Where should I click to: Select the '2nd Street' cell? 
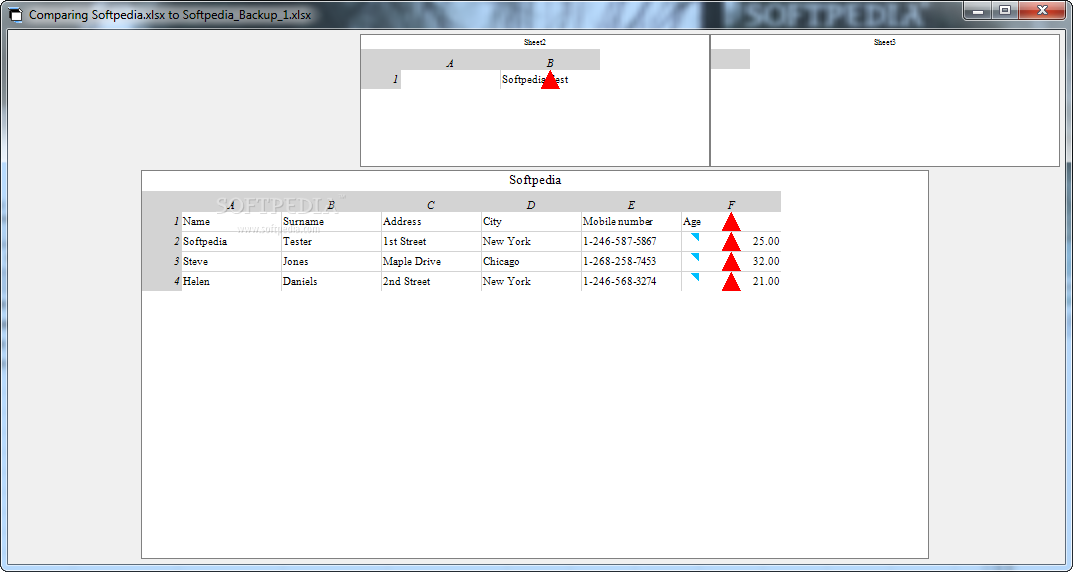tap(431, 281)
